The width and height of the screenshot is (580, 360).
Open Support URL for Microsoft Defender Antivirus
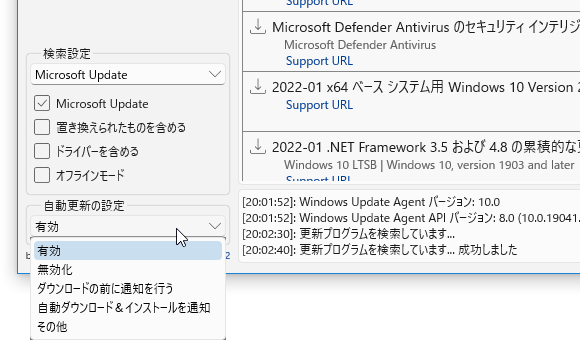click(x=319, y=61)
